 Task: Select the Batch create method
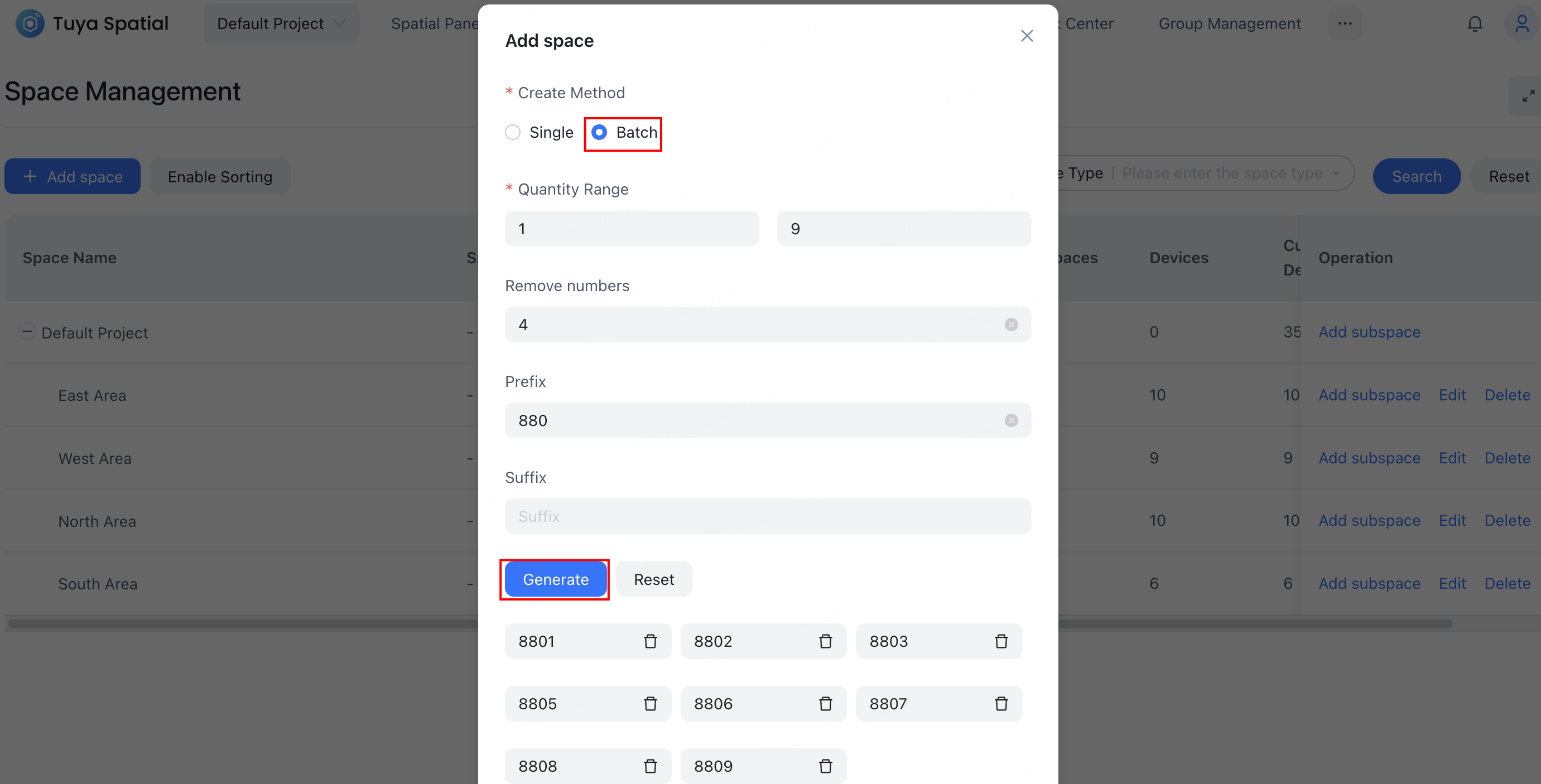[599, 132]
